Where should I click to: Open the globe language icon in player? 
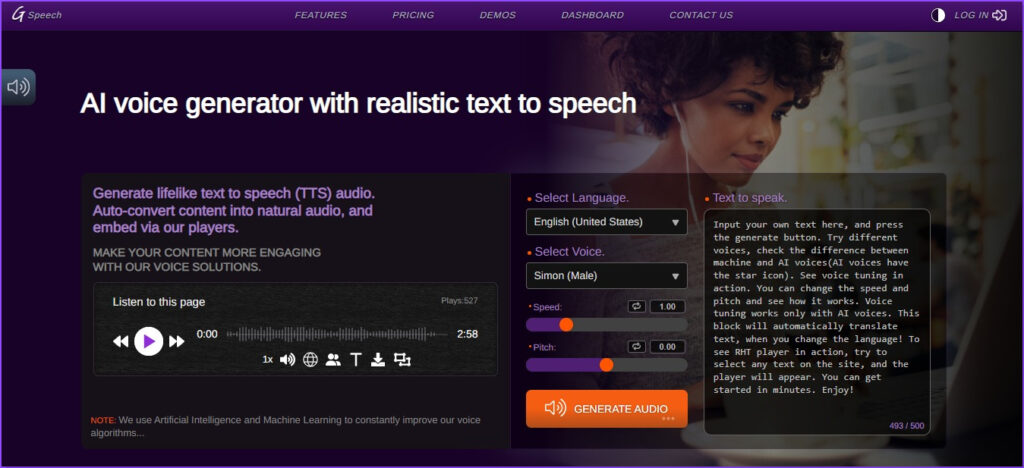pyautogui.click(x=310, y=360)
